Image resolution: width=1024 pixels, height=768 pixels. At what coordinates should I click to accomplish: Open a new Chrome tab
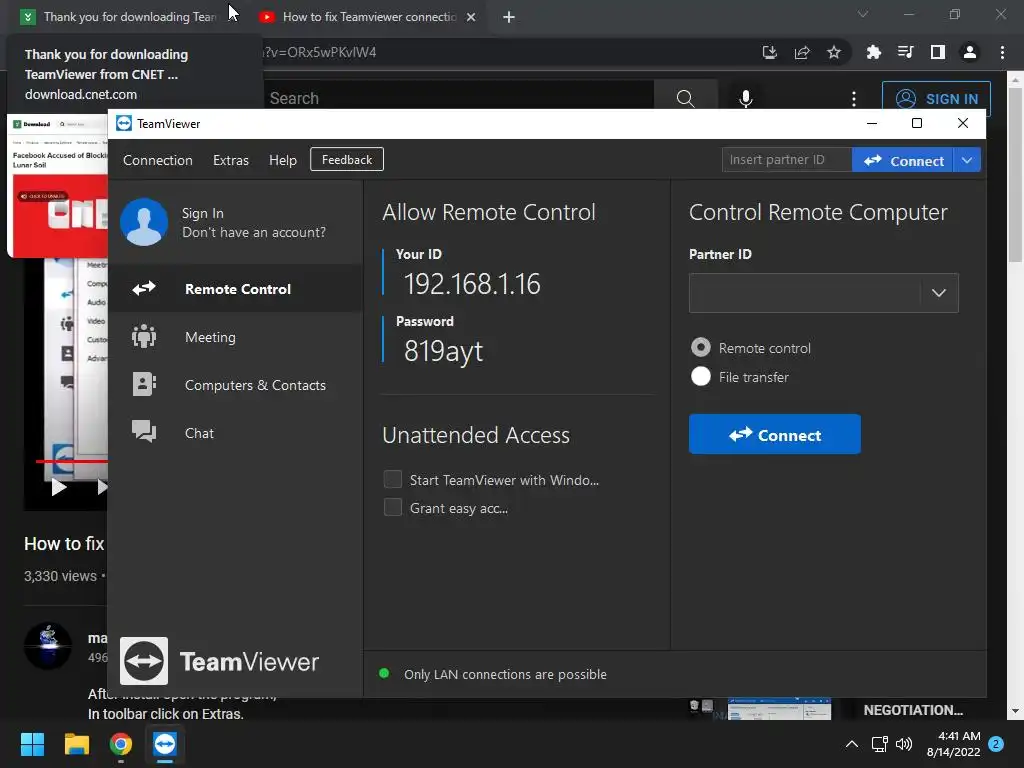pyautogui.click(x=509, y=17)
